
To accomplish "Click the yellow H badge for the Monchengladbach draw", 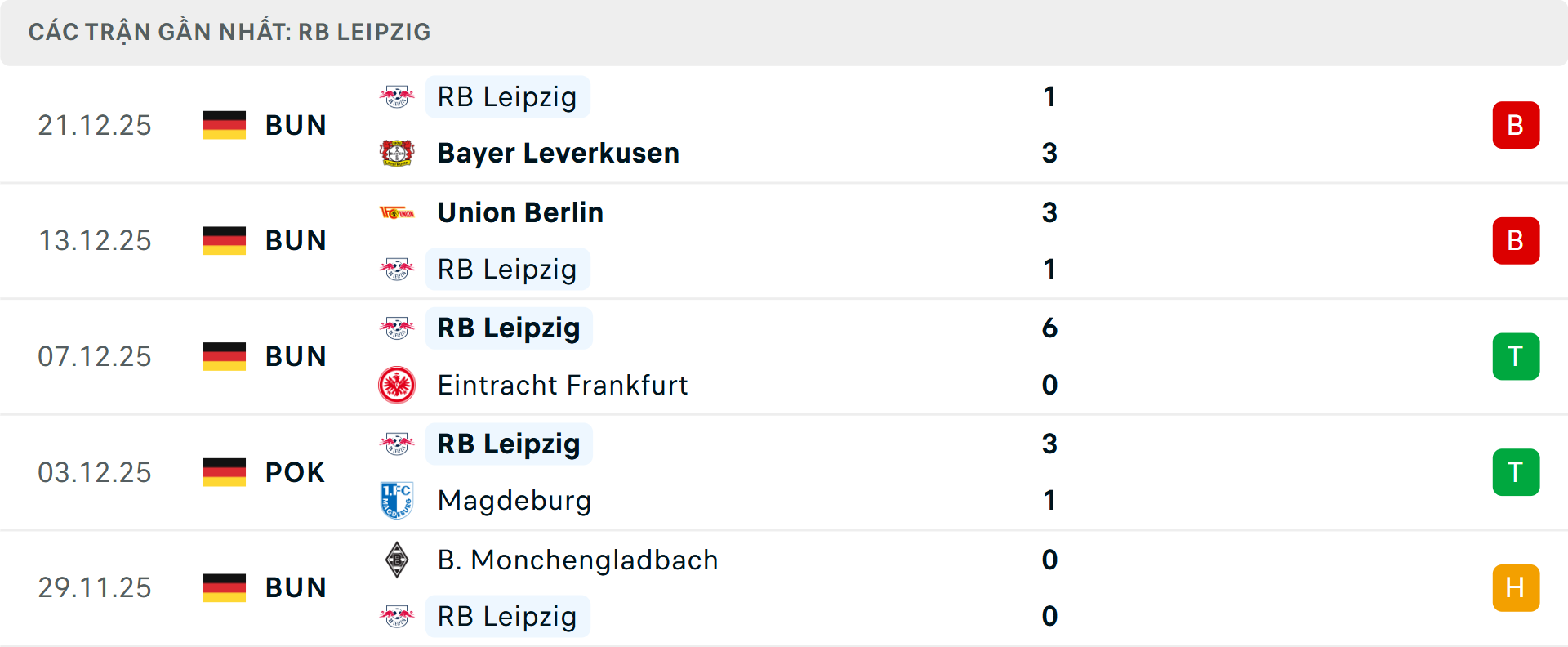I will coord(1516,587).
